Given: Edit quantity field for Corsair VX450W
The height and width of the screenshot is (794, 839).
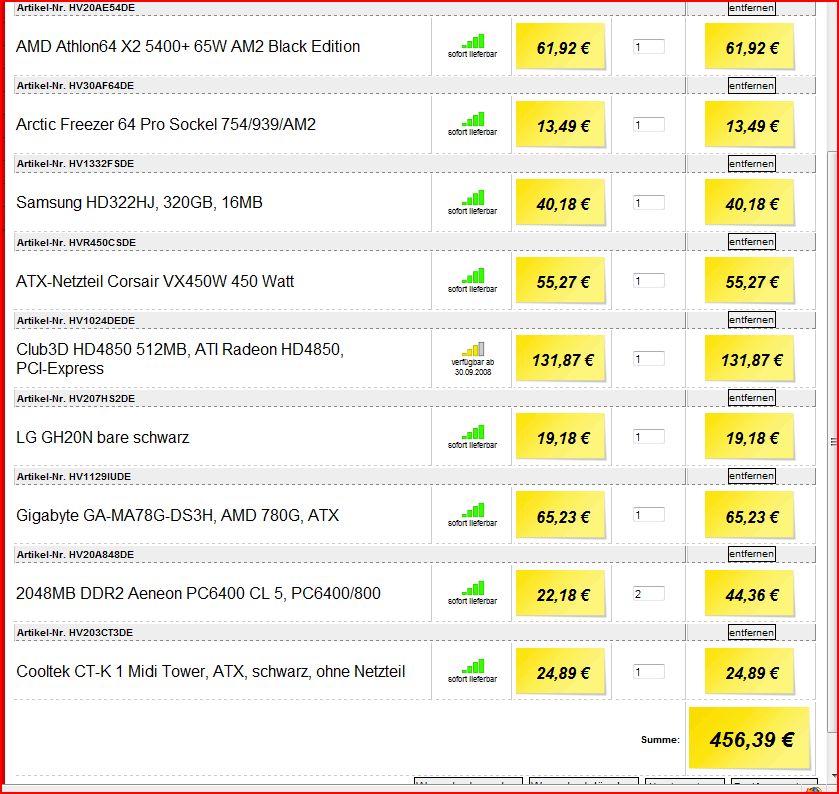Looking at the screenshot, I should [649, 281].
